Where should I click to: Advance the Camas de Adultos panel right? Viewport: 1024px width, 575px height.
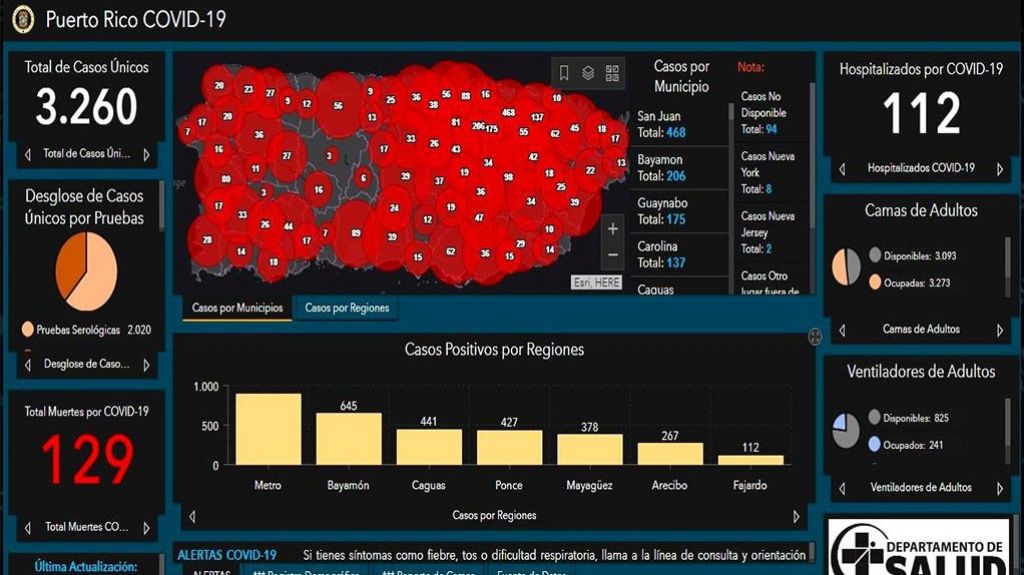[x=999, y=330]
